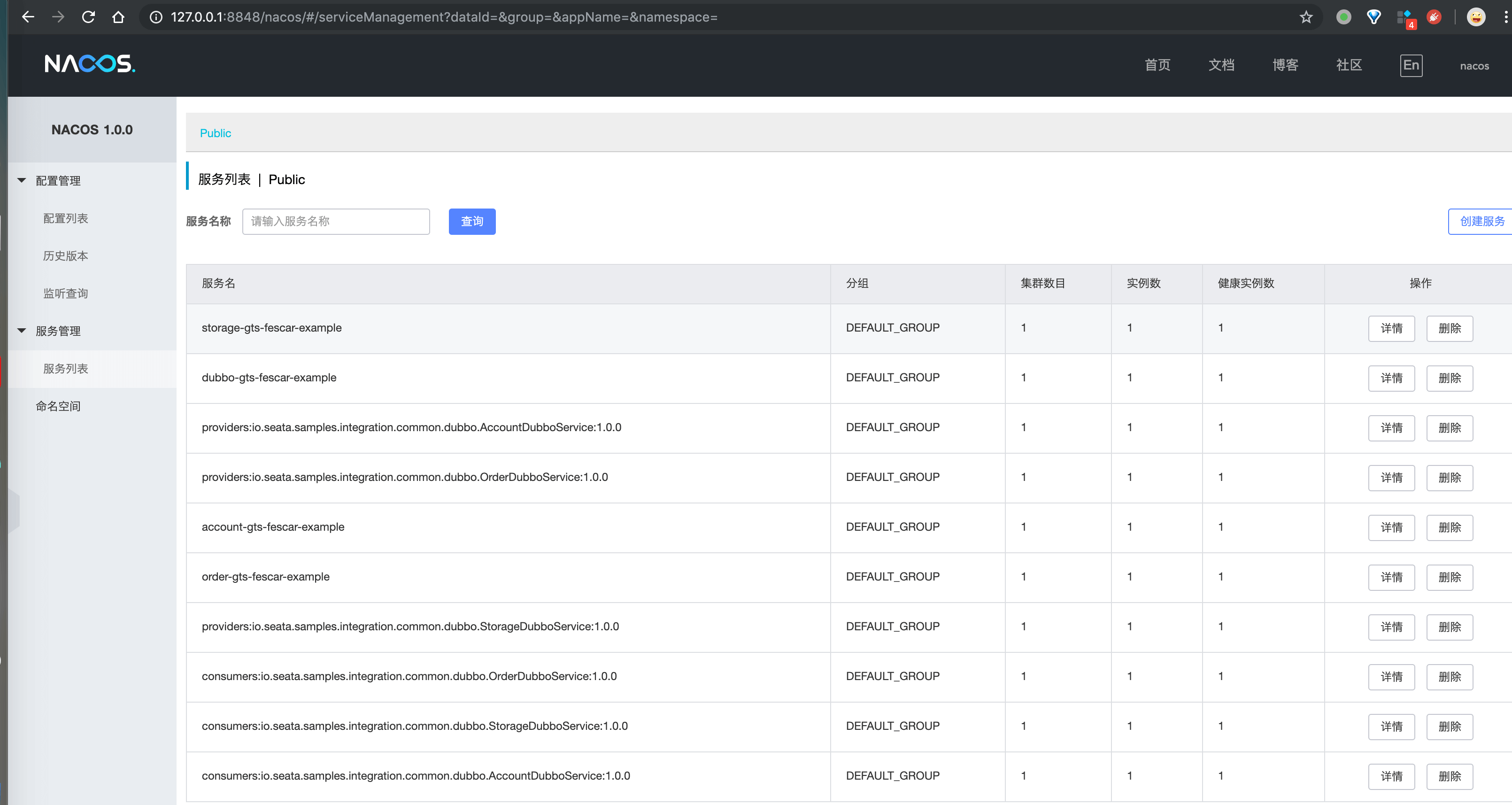
Task: Open 命名空间 in the sidebar
Action: [58, 406]
